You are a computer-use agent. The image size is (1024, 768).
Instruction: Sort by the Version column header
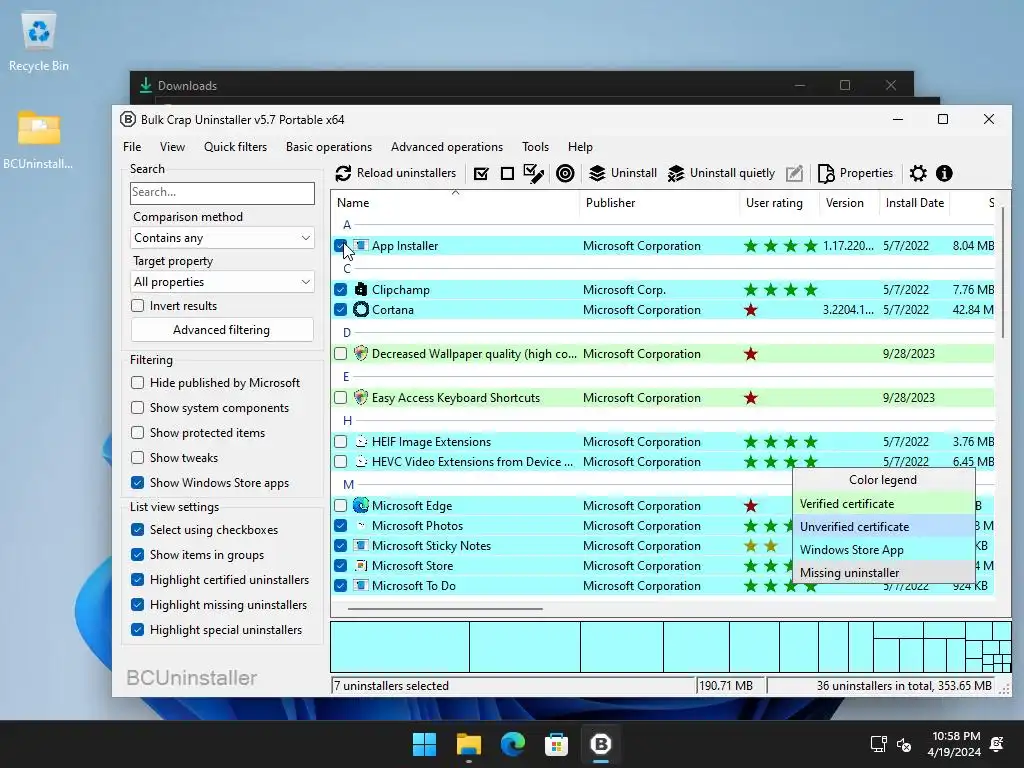point(849,202)
